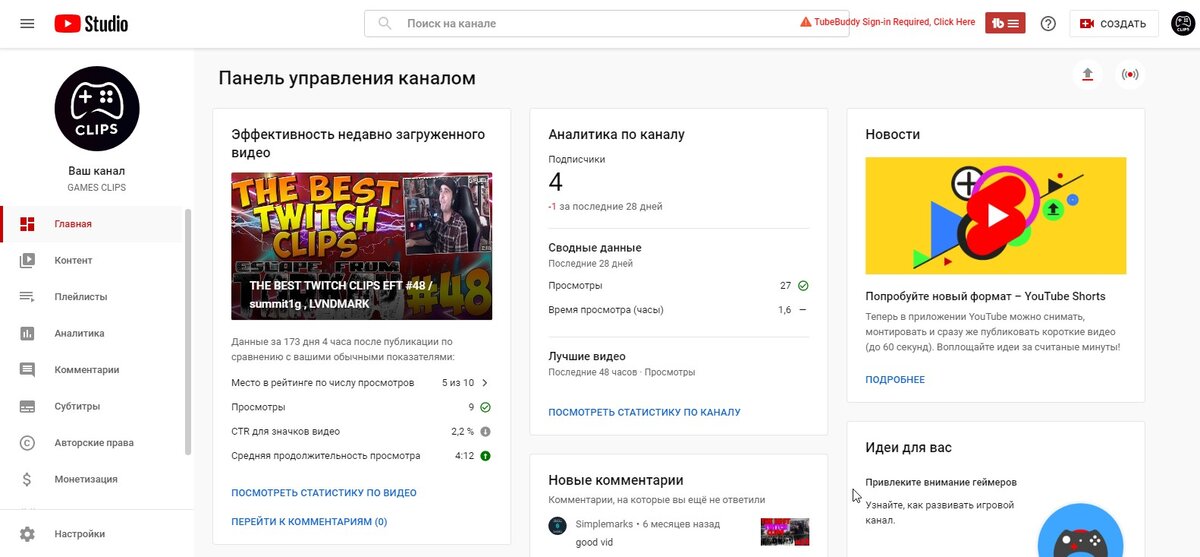Click the Контент video icon

(27, 260)
